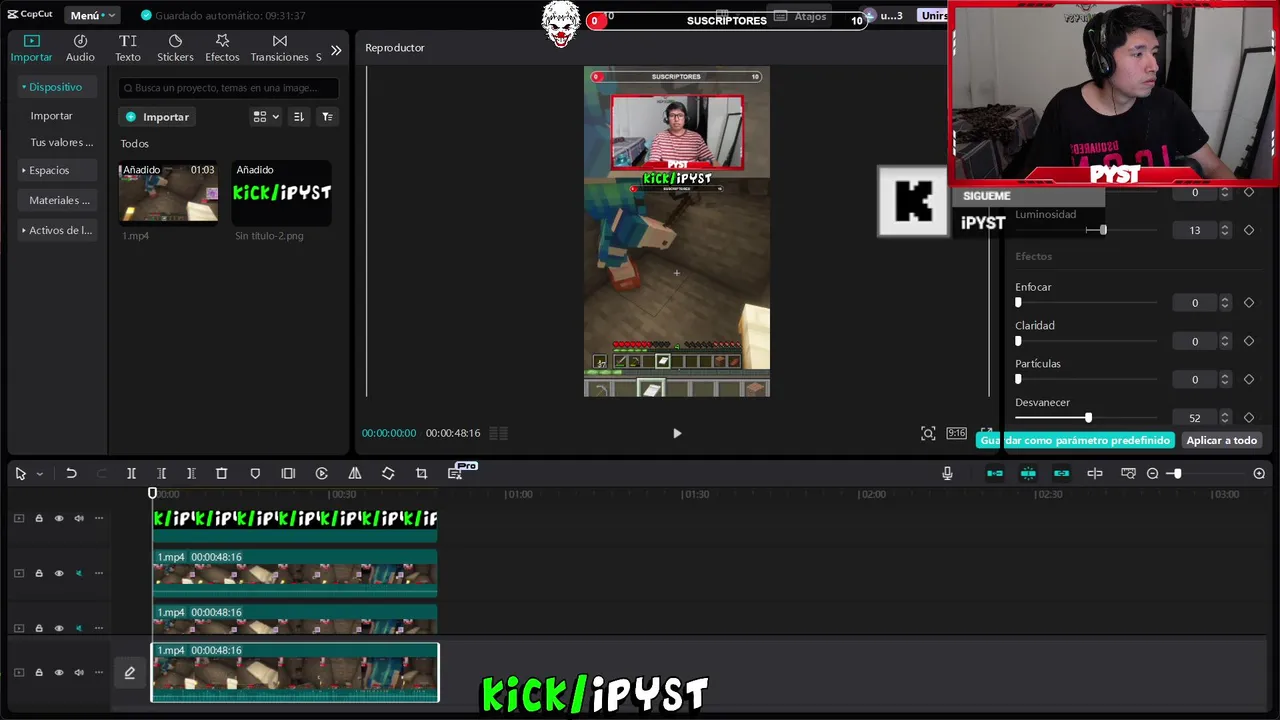Open Tus valores... in the sidebar
Screen dimensions: 1280x720
[x=61, y=142]
